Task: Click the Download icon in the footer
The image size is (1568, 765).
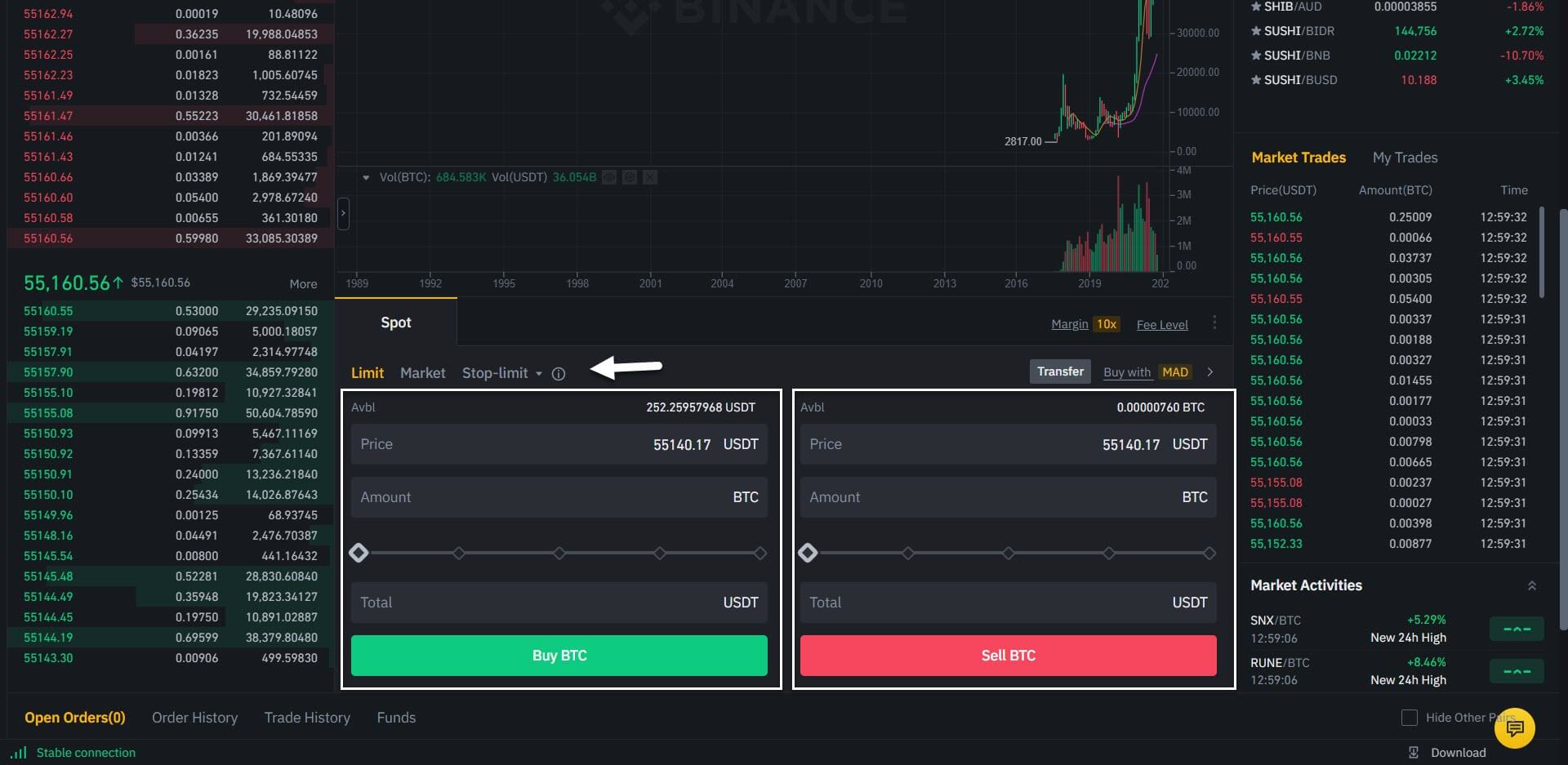Action: pos(1414,753)
